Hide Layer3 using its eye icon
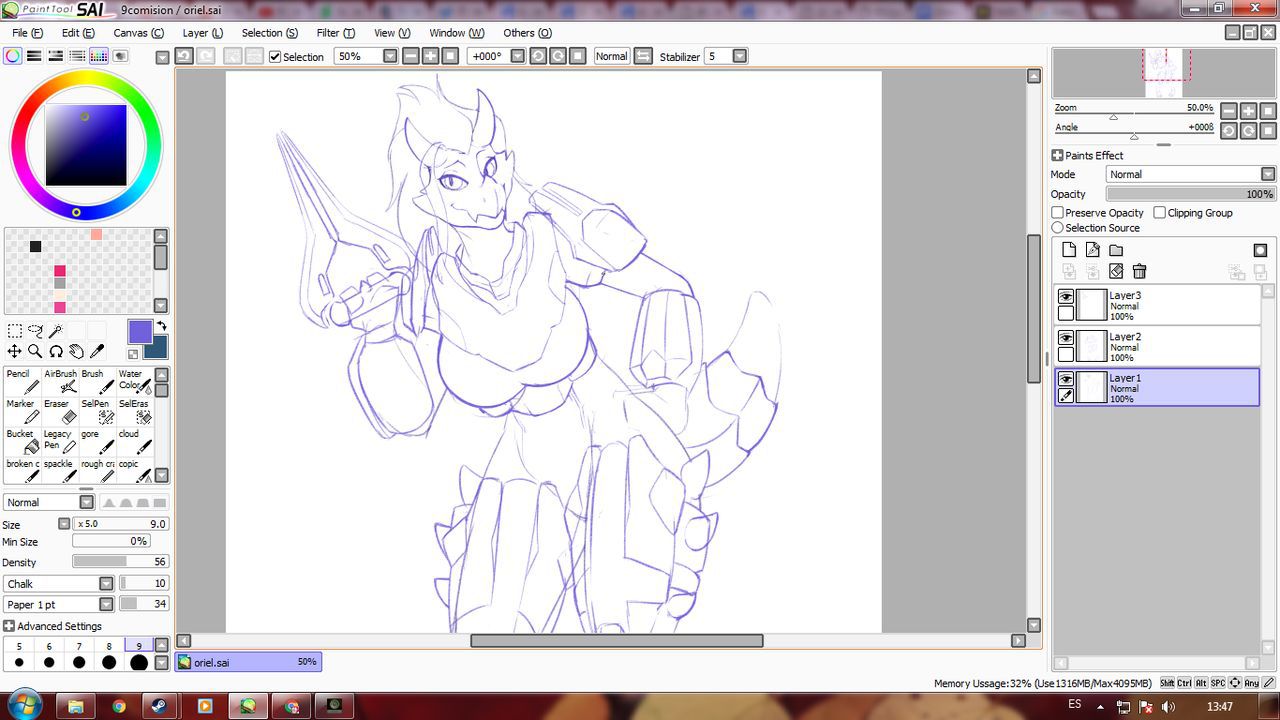 pyautogui.click(x=1066, y=297)
